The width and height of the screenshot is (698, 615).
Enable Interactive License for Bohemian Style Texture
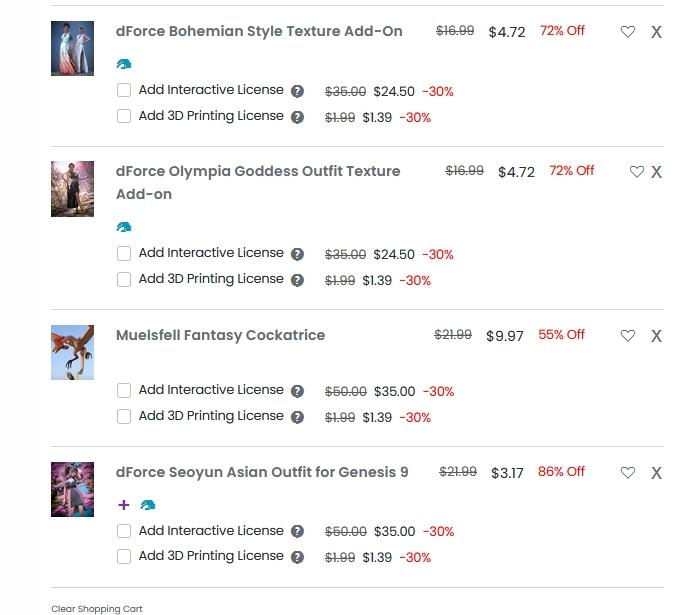pyautogui.click(x=124, y=90)
